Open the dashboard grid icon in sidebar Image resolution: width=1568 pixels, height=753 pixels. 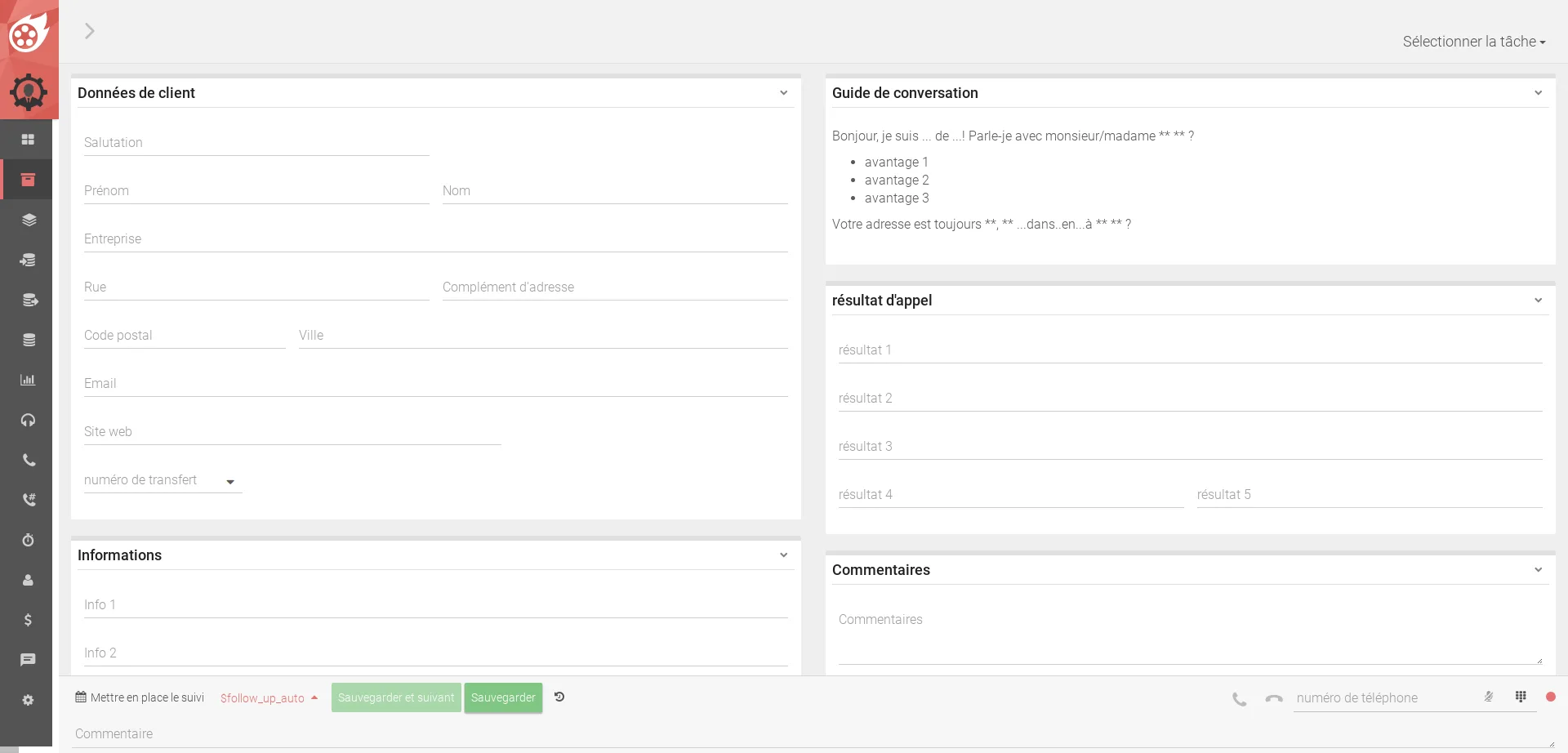click(28, 140)
